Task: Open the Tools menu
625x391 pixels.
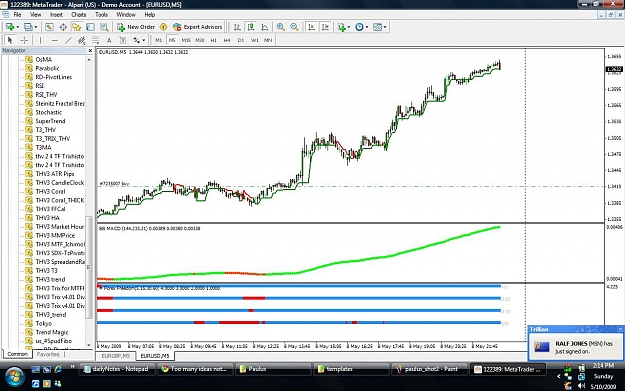Action: coord(101,15)
